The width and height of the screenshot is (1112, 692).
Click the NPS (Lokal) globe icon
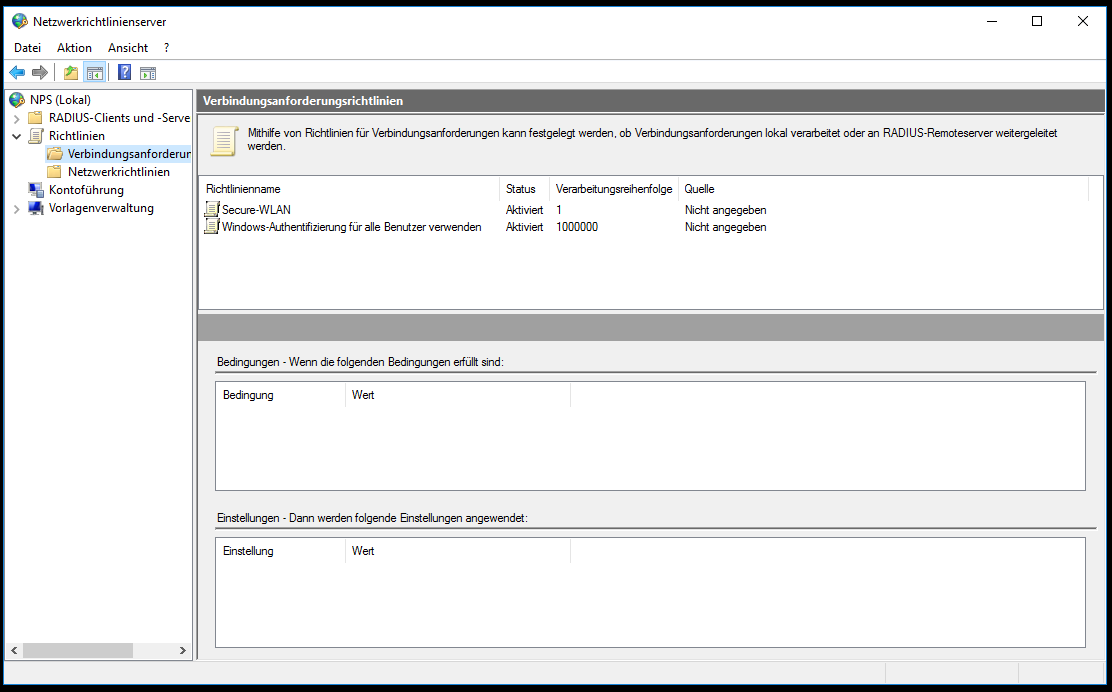click(18, 100)
